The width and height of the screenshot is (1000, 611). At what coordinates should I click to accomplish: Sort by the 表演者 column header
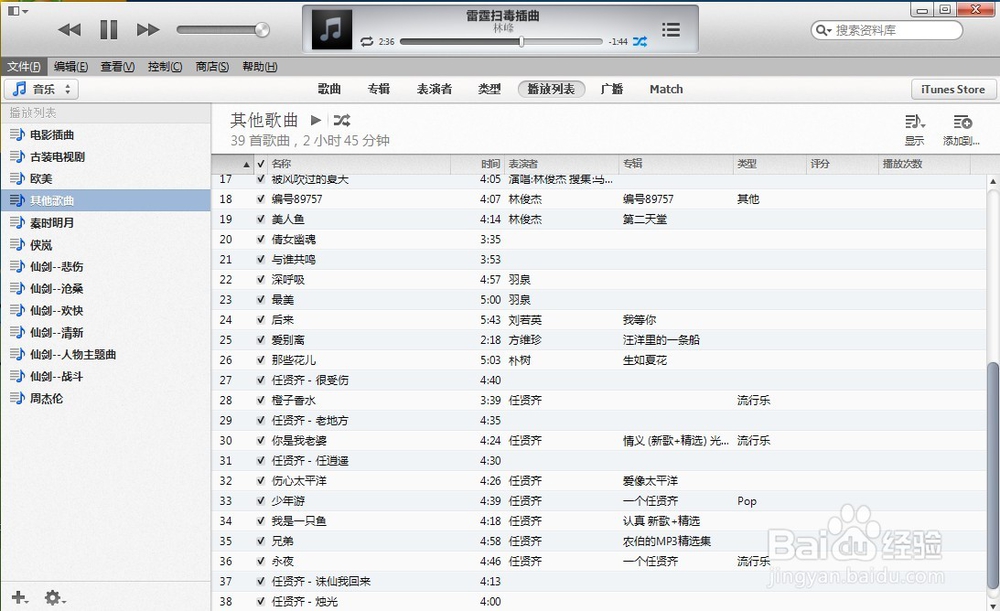(x=561, y=164)
